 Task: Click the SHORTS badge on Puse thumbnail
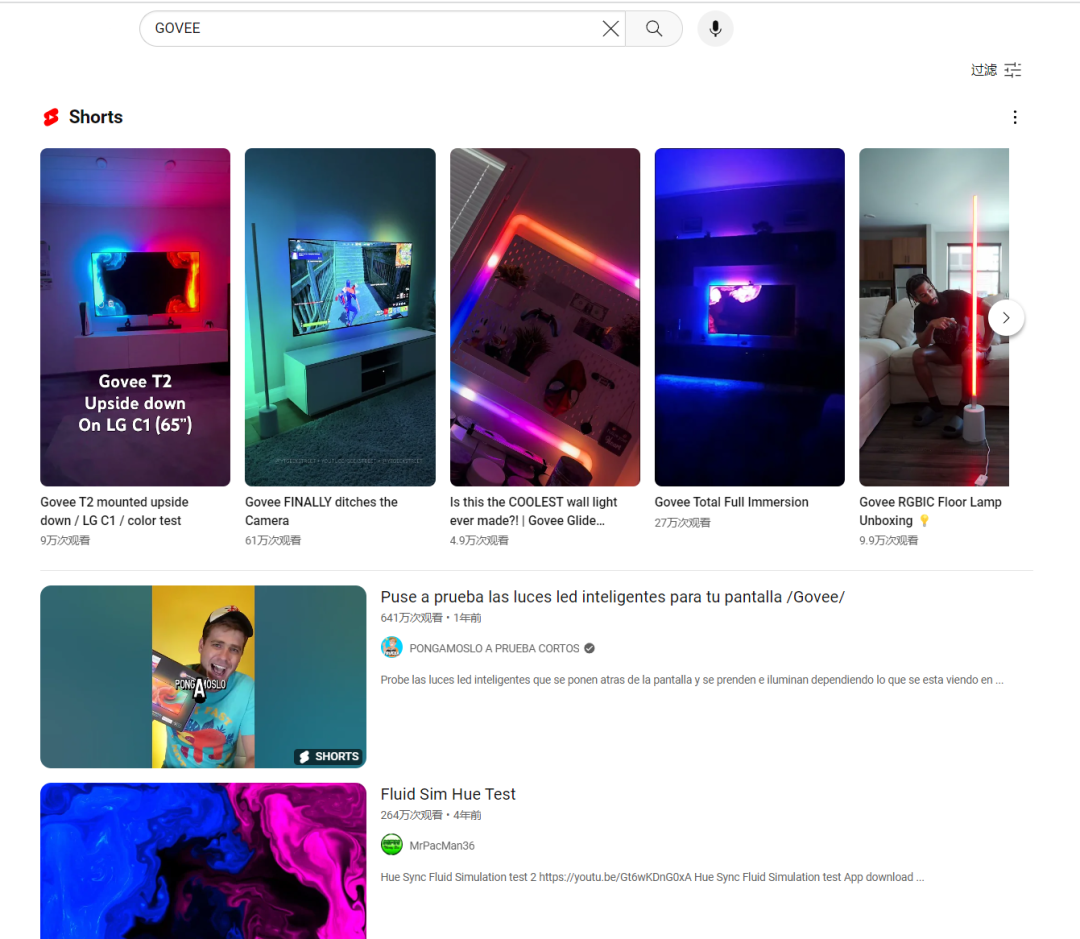(329, 756)
